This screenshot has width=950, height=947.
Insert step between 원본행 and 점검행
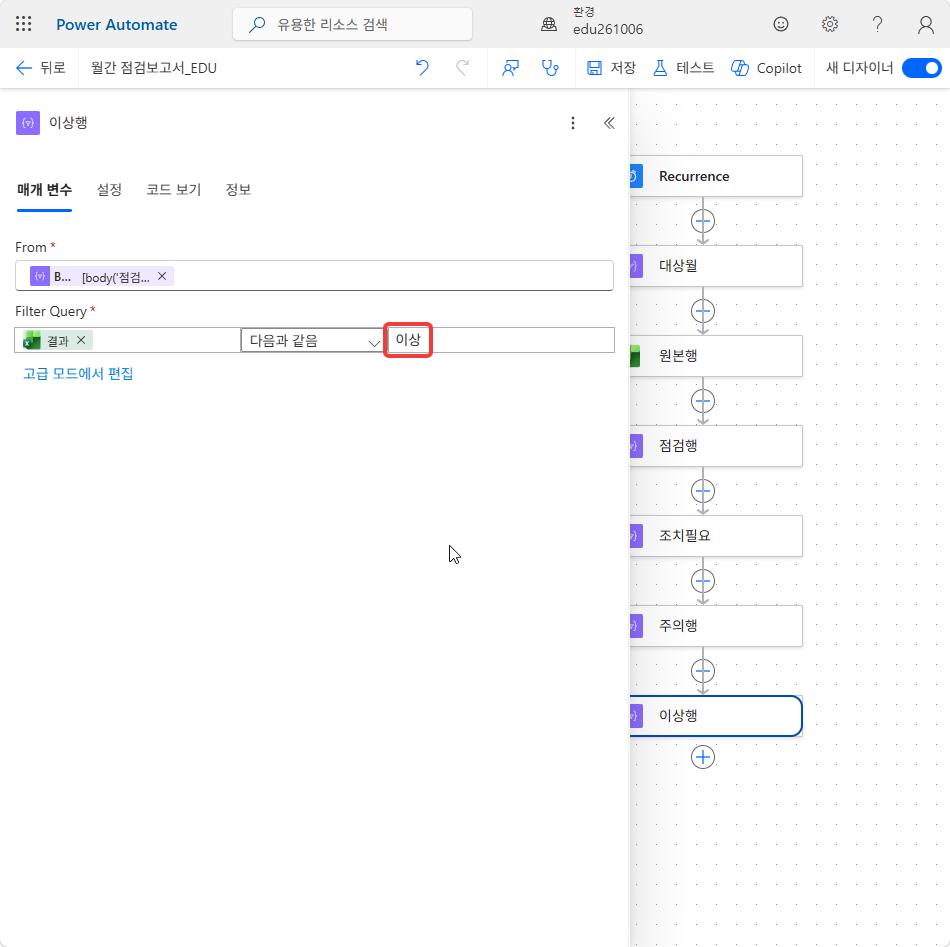point(703,401)
